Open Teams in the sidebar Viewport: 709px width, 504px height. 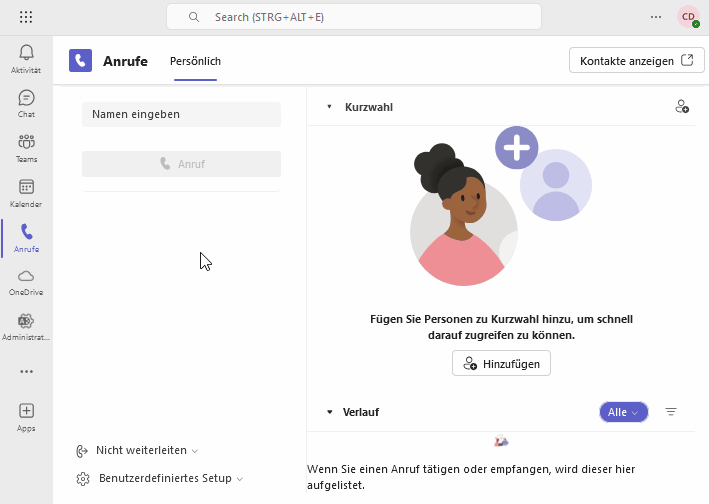[26, 148]
